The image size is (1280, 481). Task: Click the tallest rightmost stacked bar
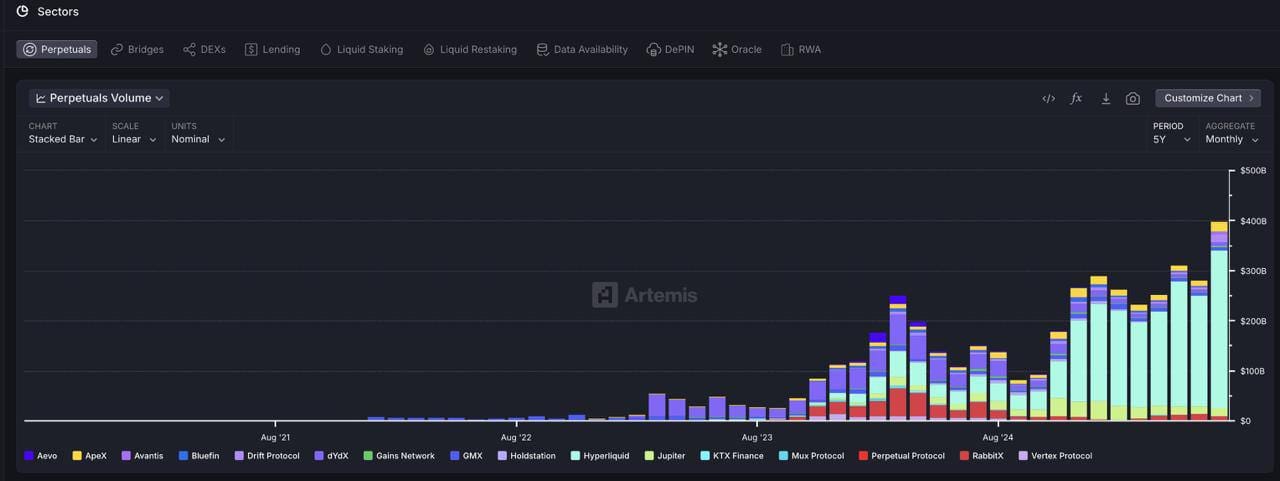tap(1219, 321)
